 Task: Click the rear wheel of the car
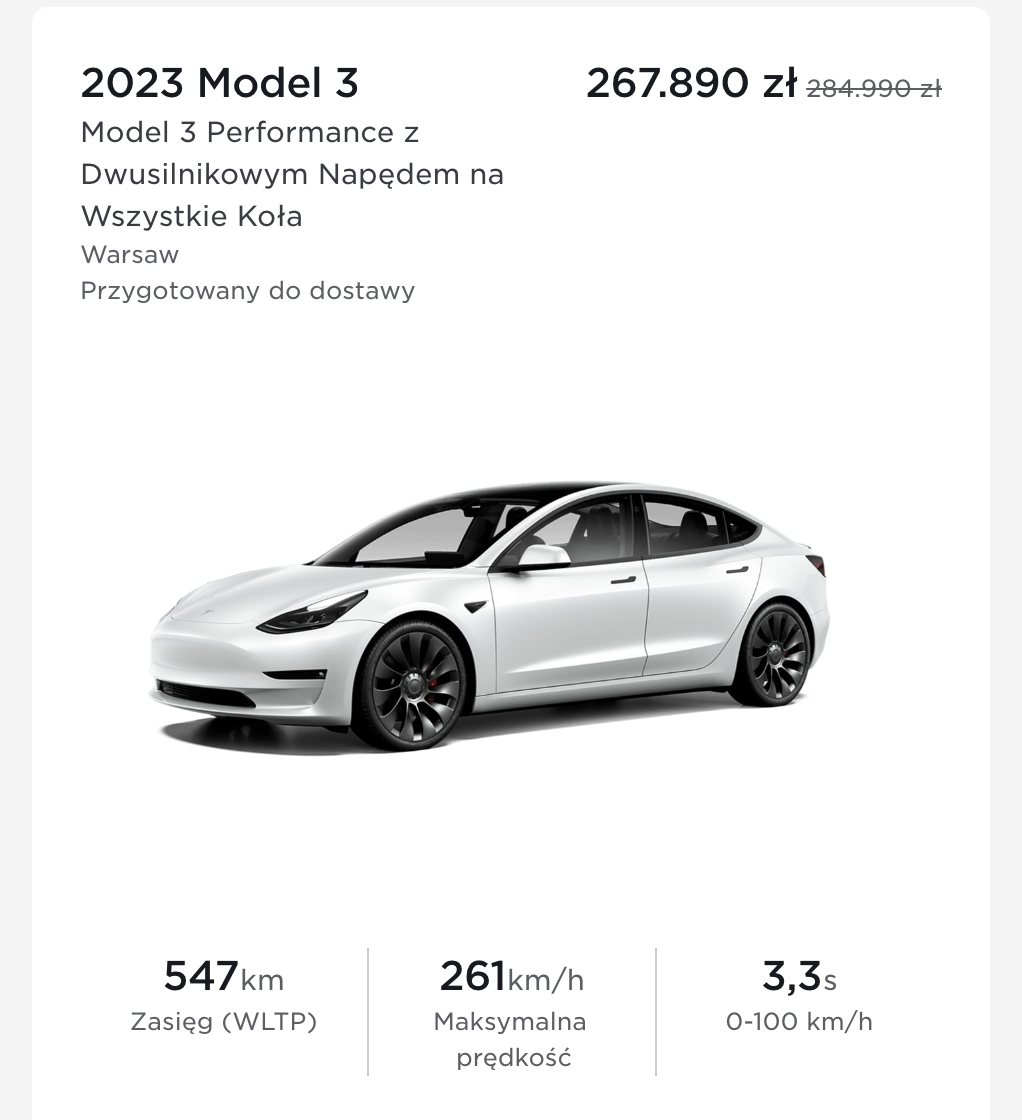tap(773, 655)
